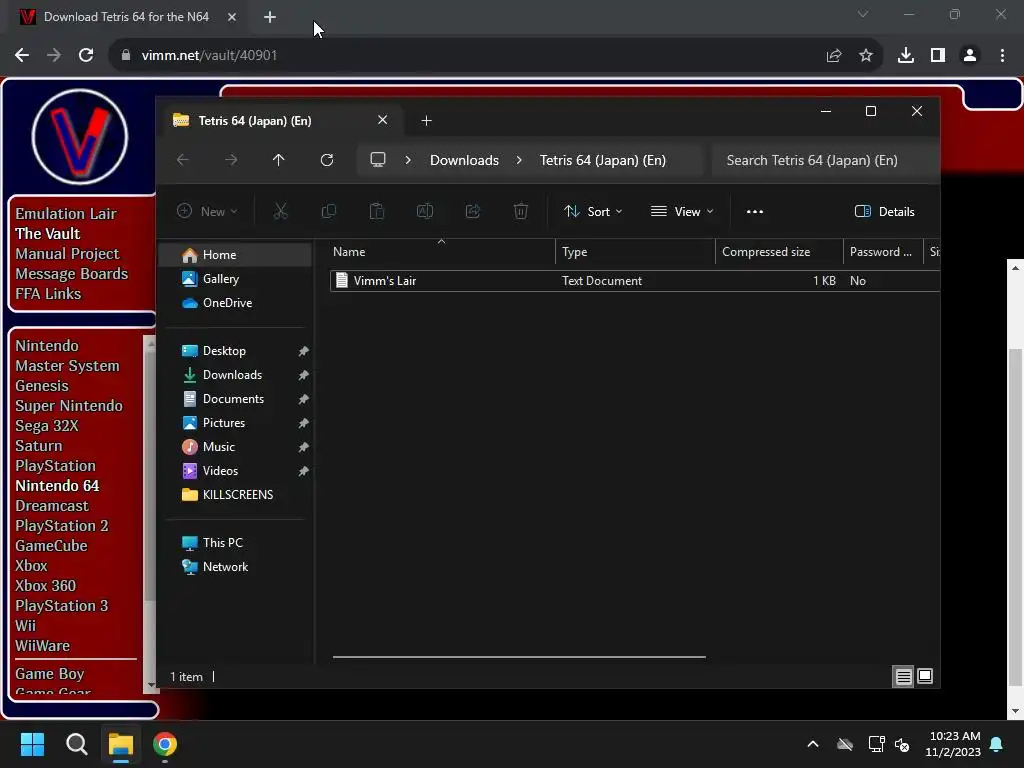Click the Vimm's Lair V logo
The height and width of the screenshot is (768, 1024).
[80, 137]
